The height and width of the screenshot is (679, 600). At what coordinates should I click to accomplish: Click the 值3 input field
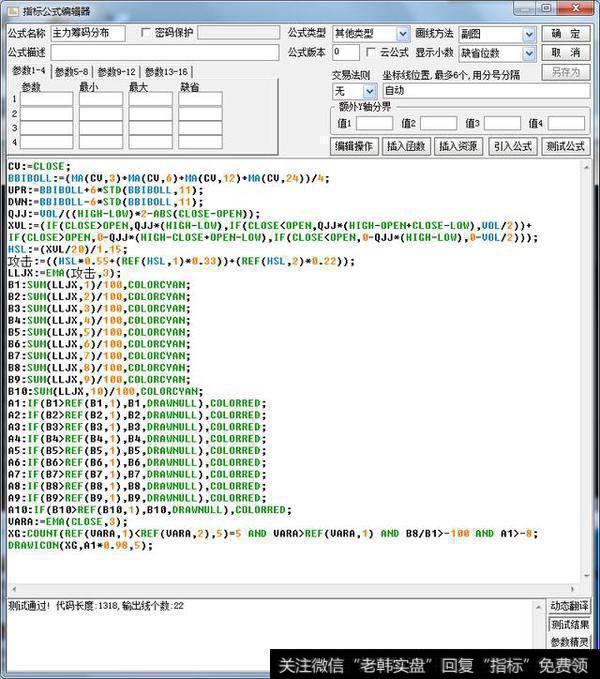point(502,123)
